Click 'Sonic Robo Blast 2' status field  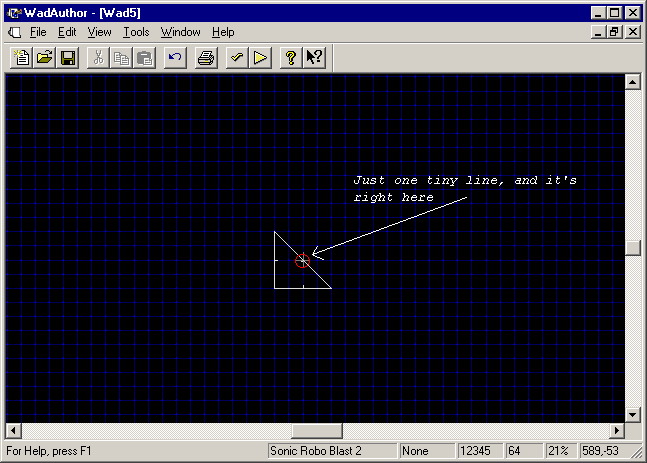point(332,451)
